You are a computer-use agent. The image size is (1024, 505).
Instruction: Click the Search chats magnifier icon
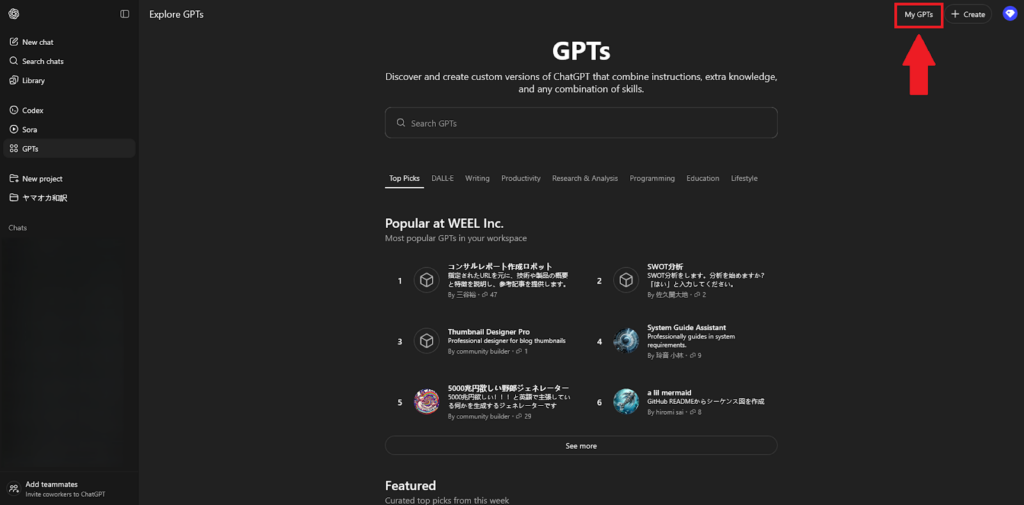point(14,61)
